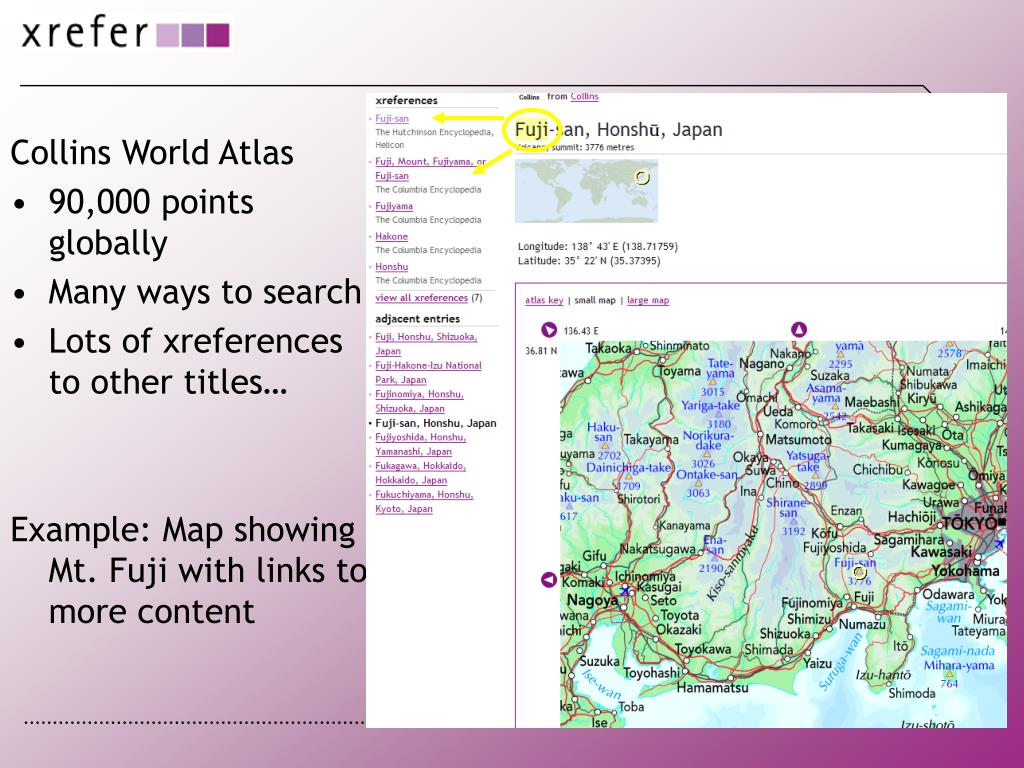Open the Fuji-san Hutchinson Encyclopedia xreference
This screenshot has height=768, width=1024.
tap(392, 118)
